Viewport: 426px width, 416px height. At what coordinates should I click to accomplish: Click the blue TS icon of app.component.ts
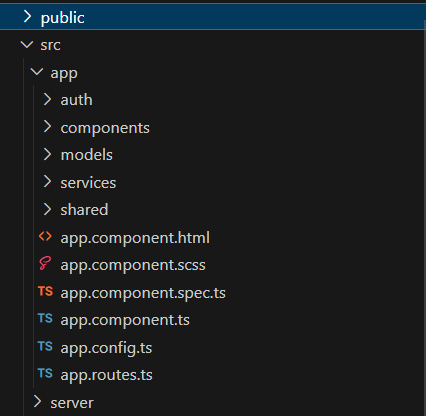tap(45, 319)
